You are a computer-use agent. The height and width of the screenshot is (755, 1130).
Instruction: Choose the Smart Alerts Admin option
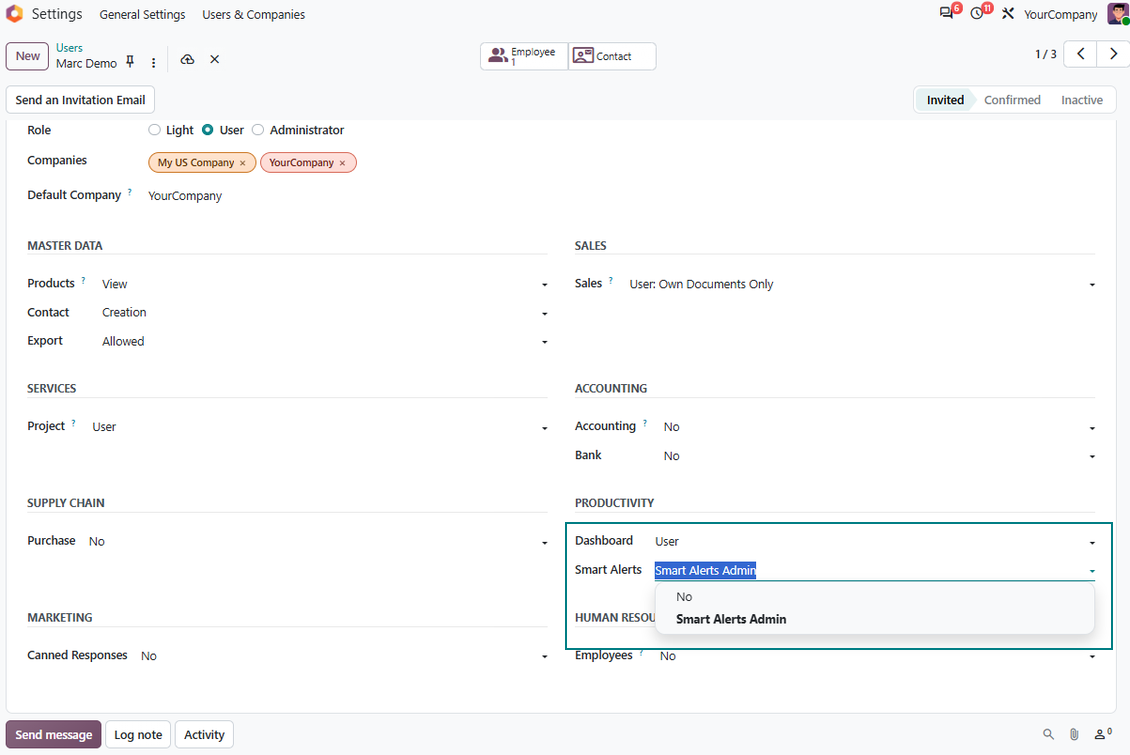click(x=875, y=619)
